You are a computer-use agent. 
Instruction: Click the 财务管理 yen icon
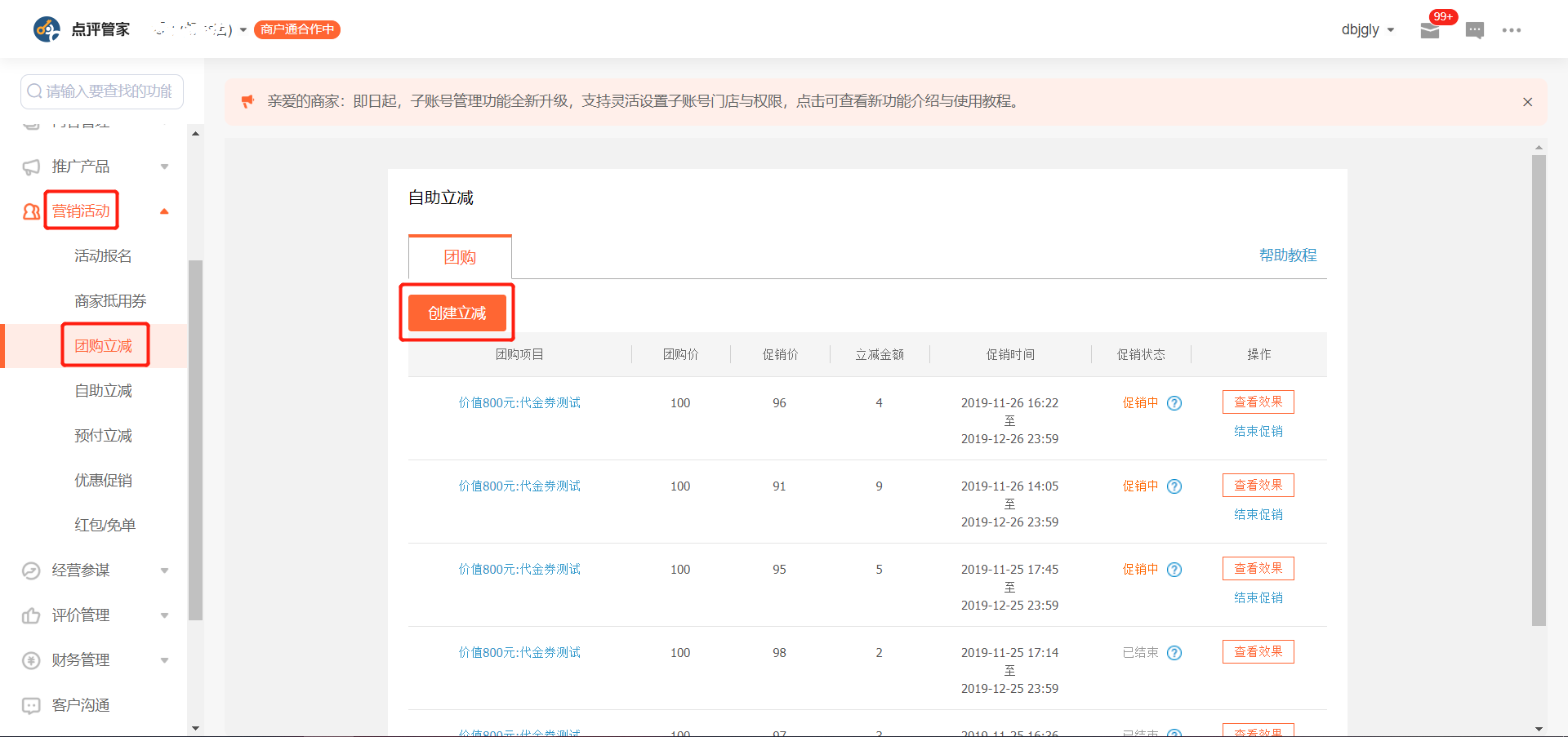[x=31, y=660]
